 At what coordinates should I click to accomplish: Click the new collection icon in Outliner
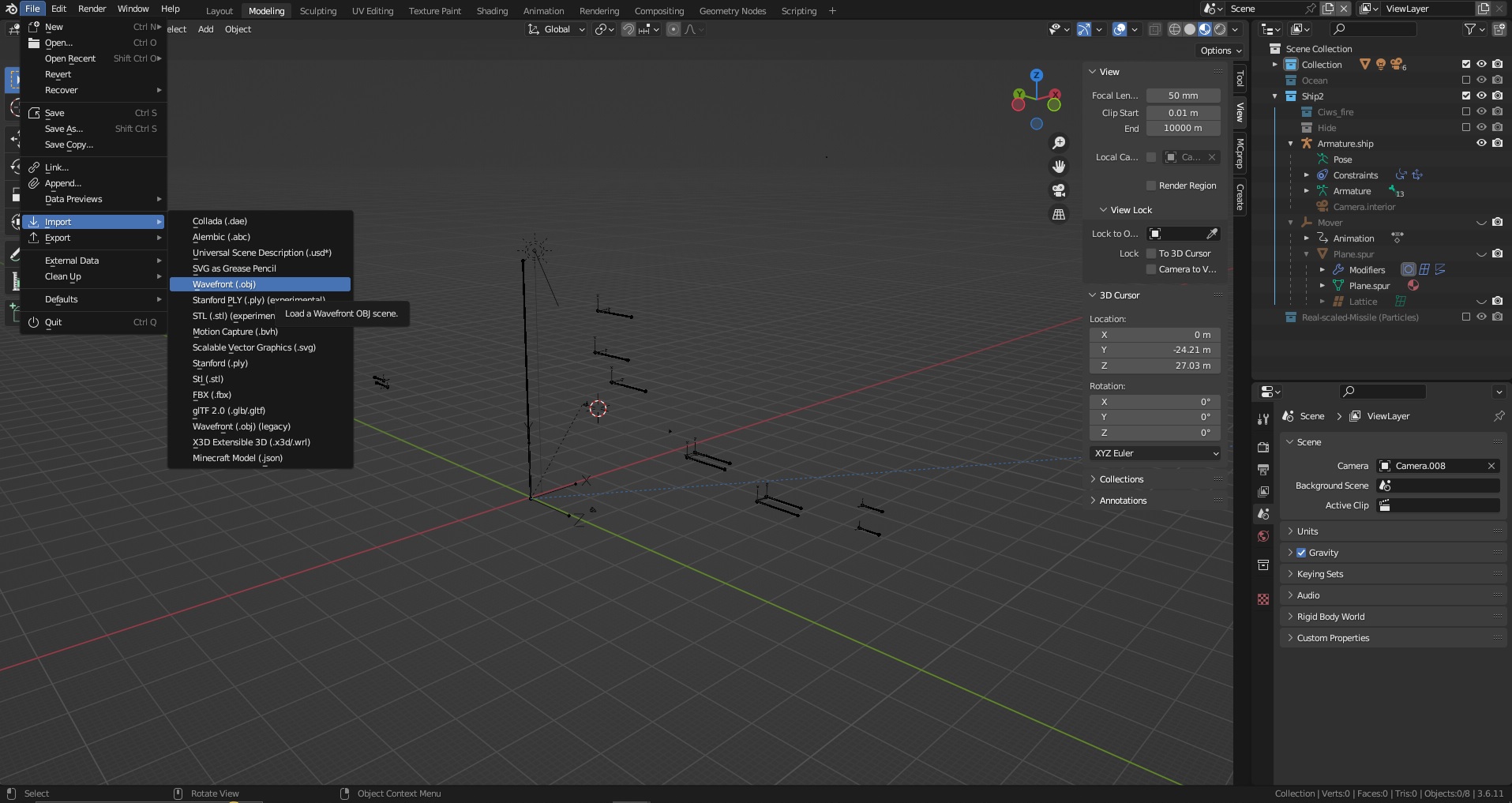(1499, 29)
